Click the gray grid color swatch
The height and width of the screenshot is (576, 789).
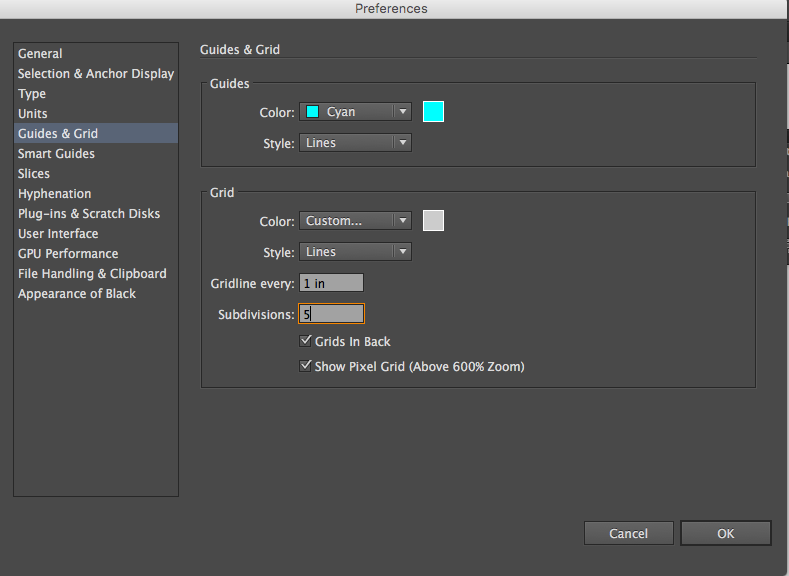(x=433, y=221)
